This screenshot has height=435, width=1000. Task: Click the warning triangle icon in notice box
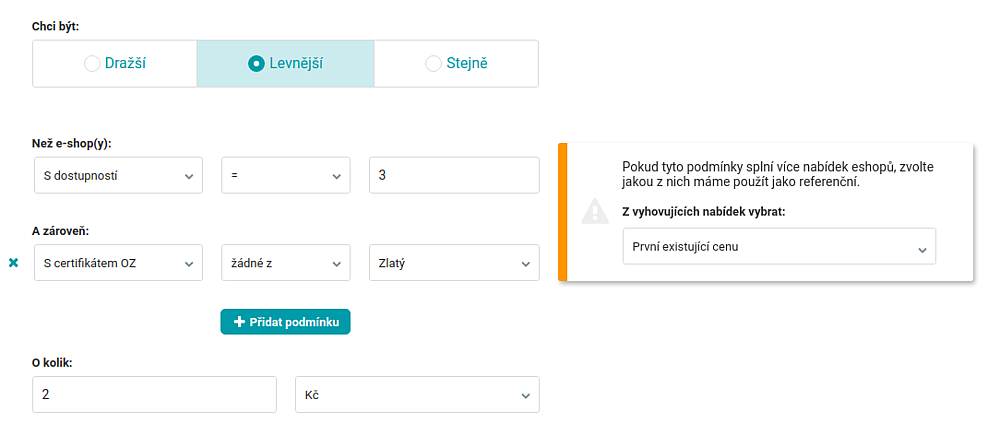pos(594,210)
